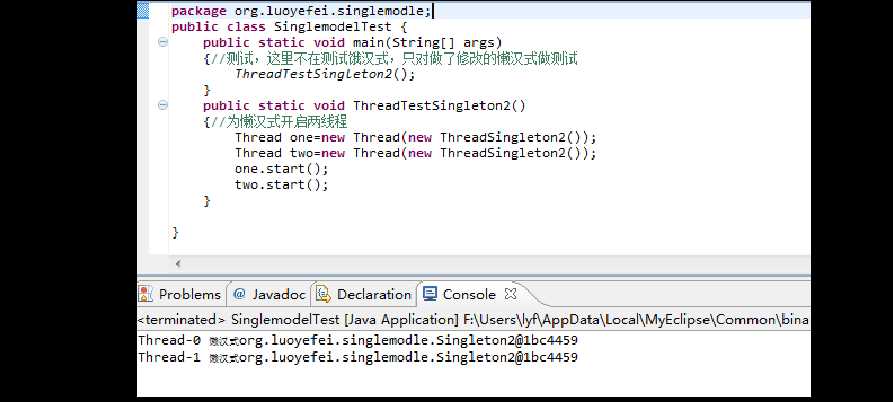The height and width of the screenshot is (402, 893).
Task: Click the two.start(); statement
Action: coord(281,184)
